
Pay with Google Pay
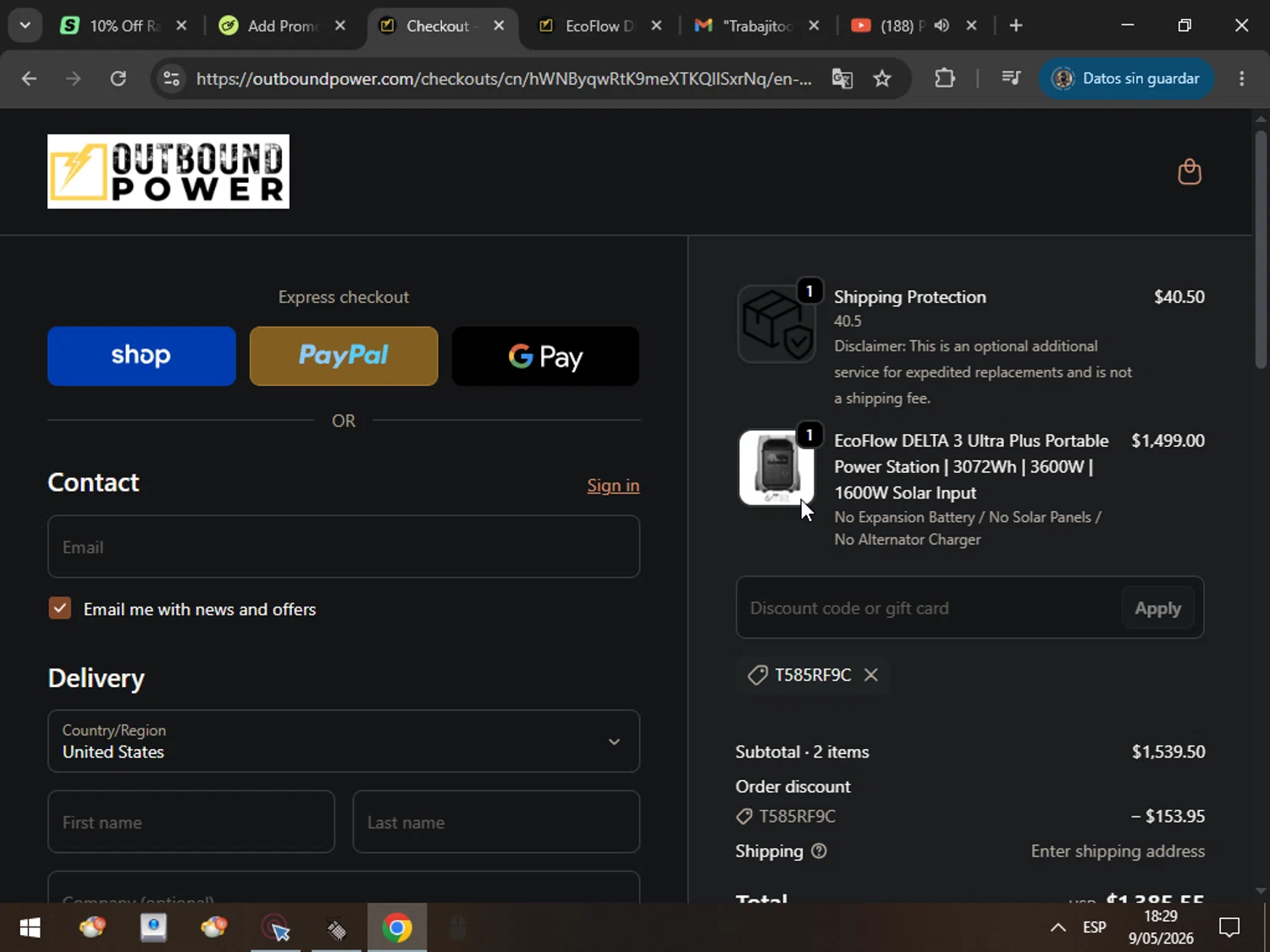pyautogui.click(x=545, y=356)
